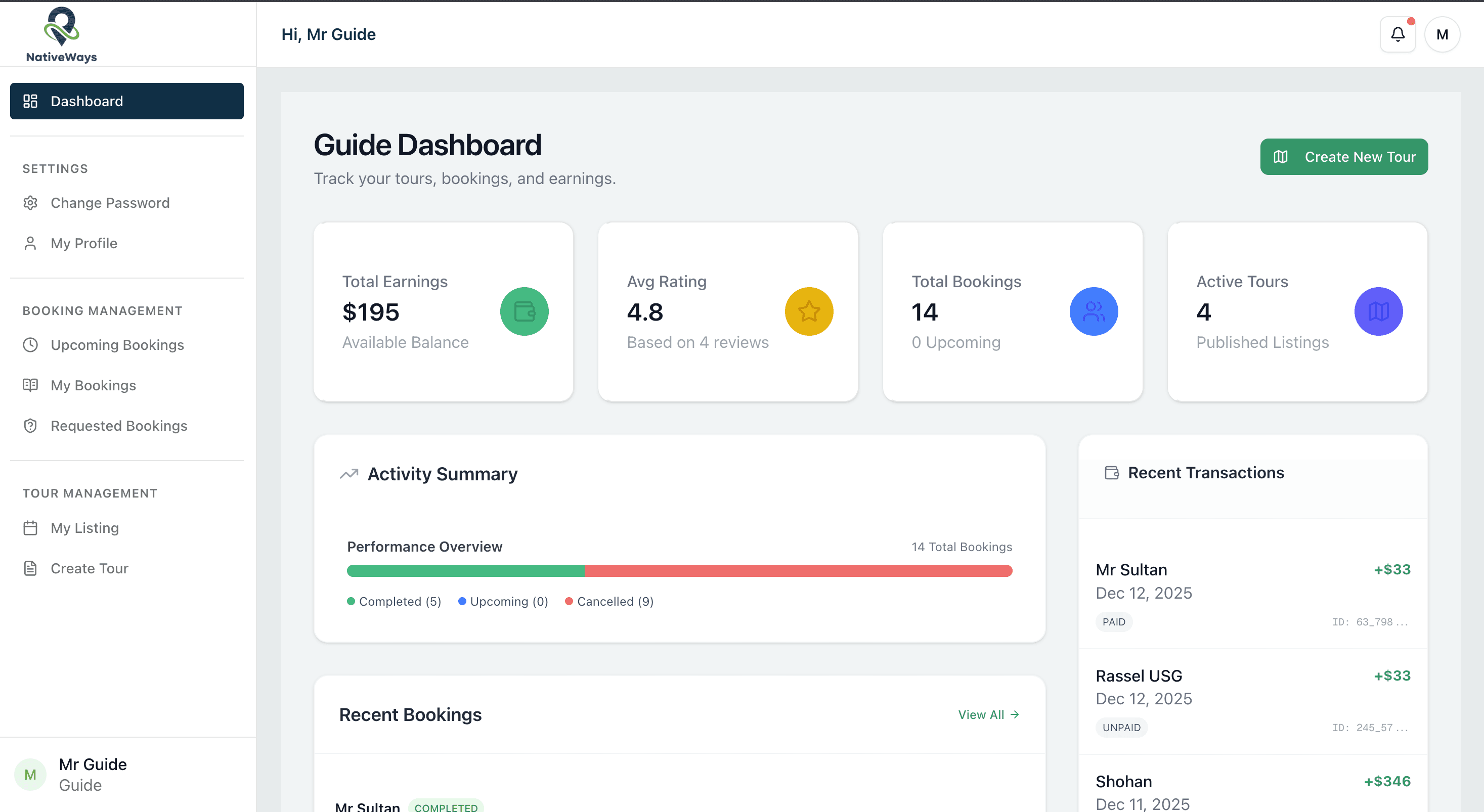Click the $195 Total Earnings value
Viewport: 1484px width, 812px height.
[371, 312]
